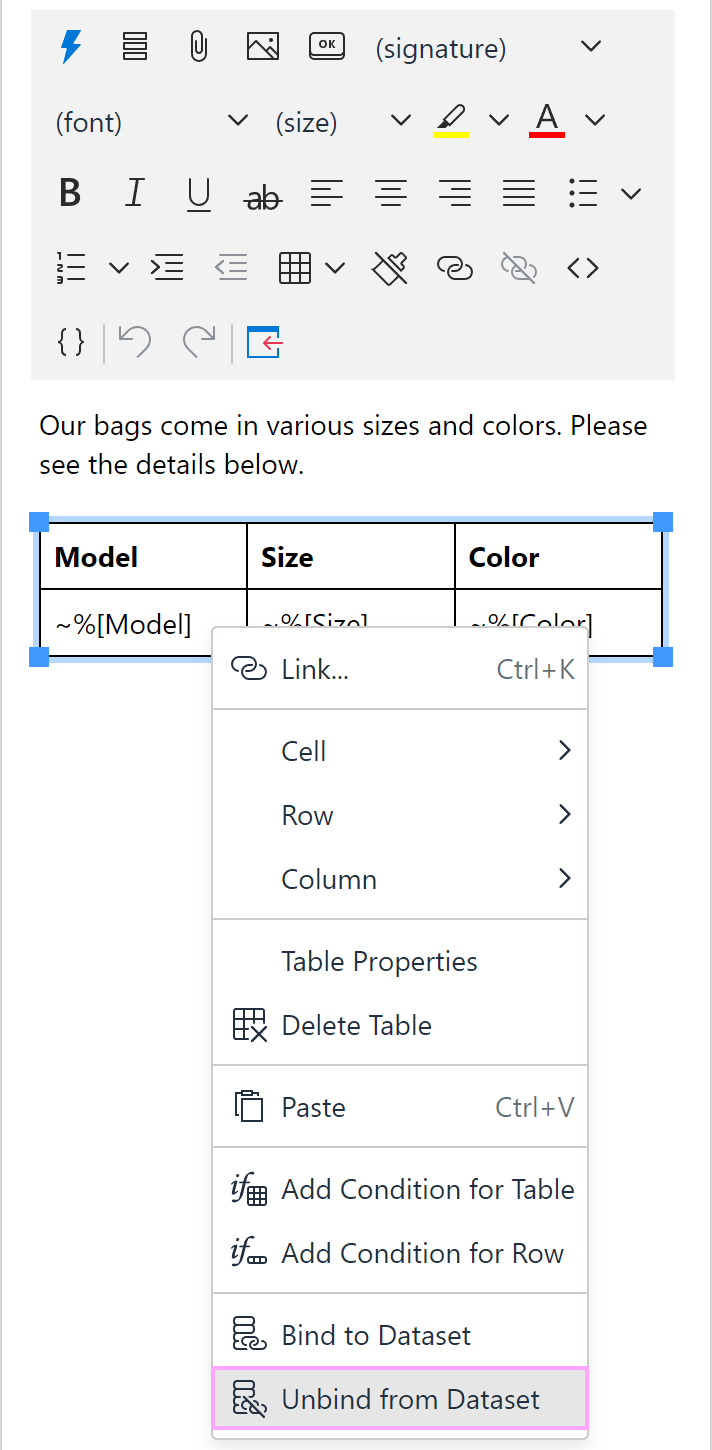
Task: Toggle underline formatting
Action: tap(199, 193)
